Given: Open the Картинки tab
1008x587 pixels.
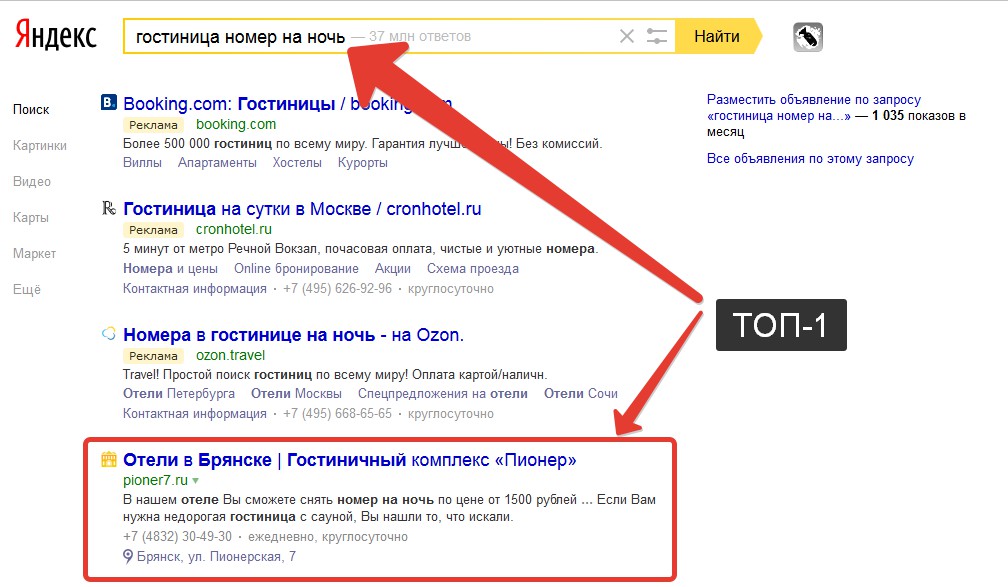Looking at the screenshot, I should 40,145.
